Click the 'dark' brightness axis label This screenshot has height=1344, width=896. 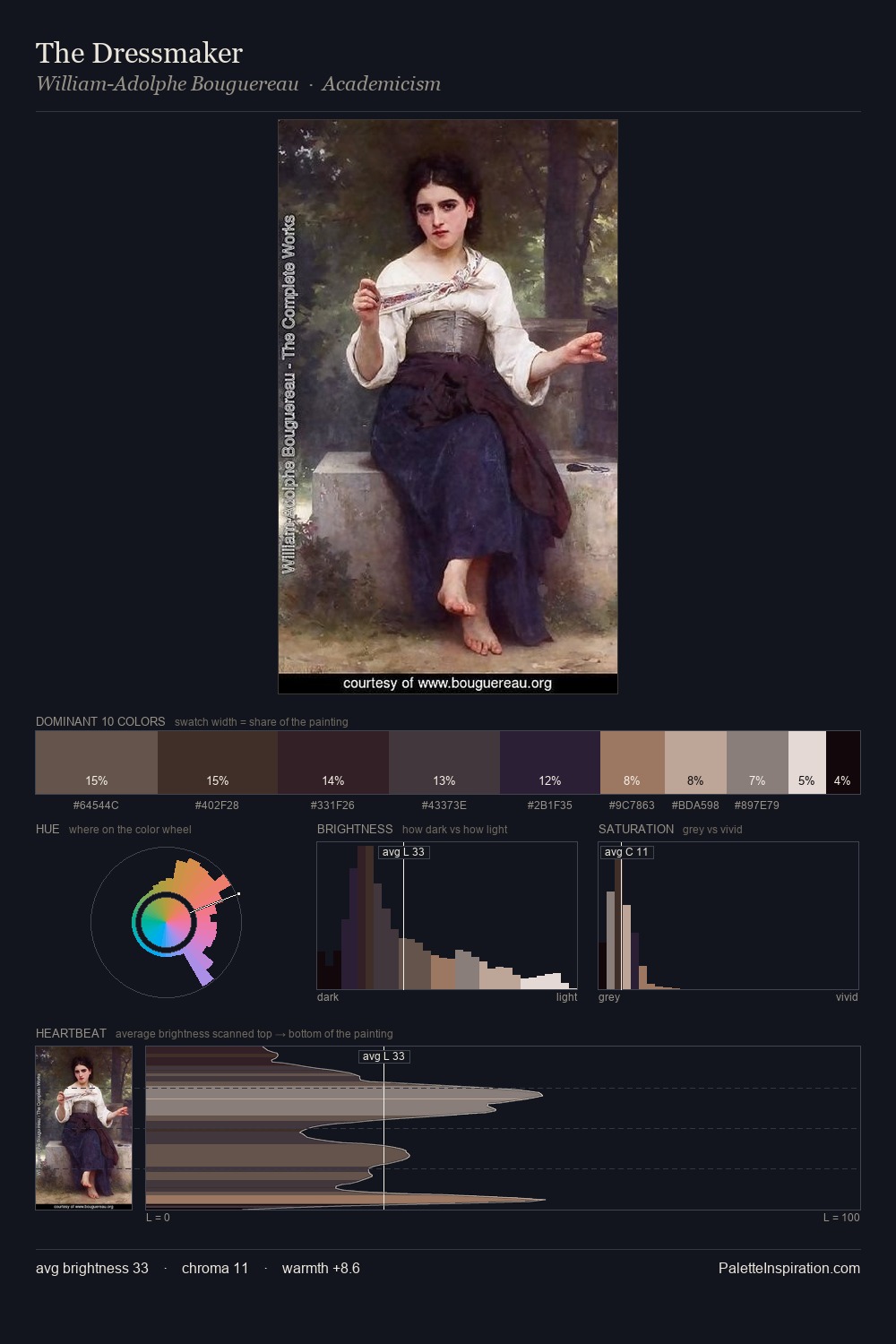pos(328,997)
